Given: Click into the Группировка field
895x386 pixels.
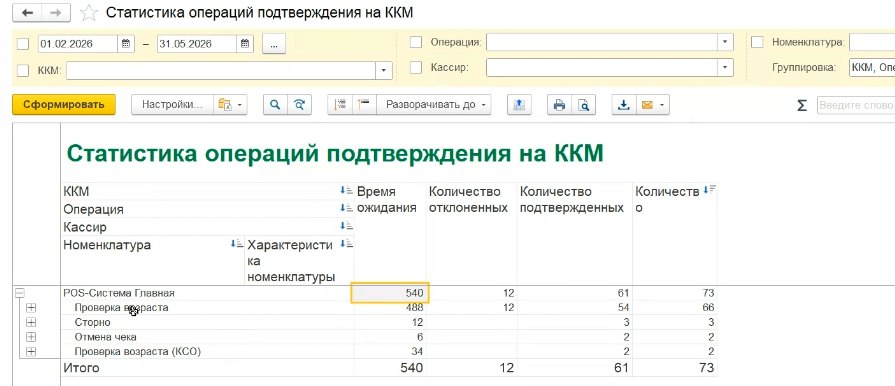Looking at the screenshot, I should tap(872, 67).
